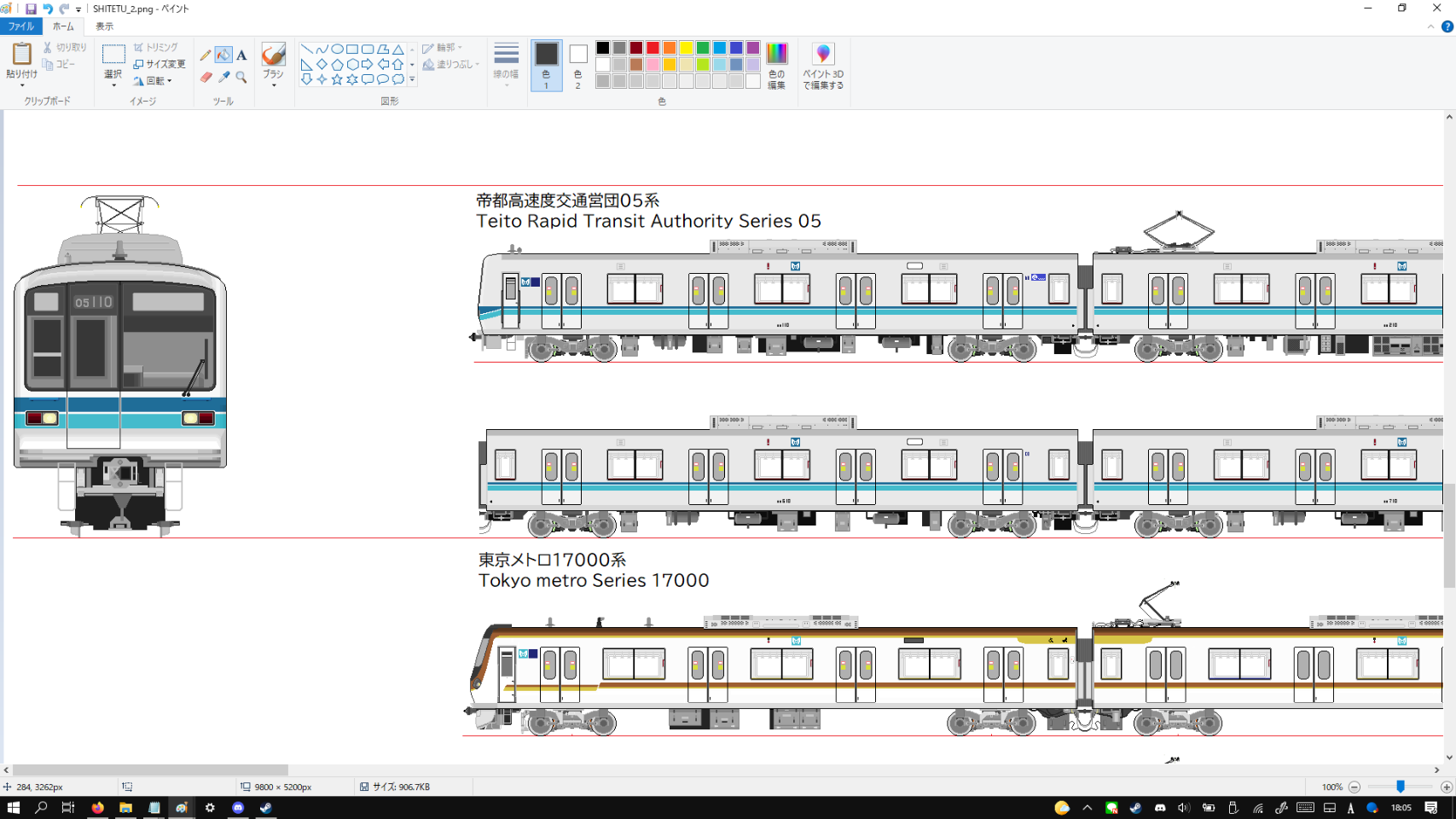Viewport: 1456px width, 819px height.
Task: Click the Save icon in title bar
Action: 31,9
